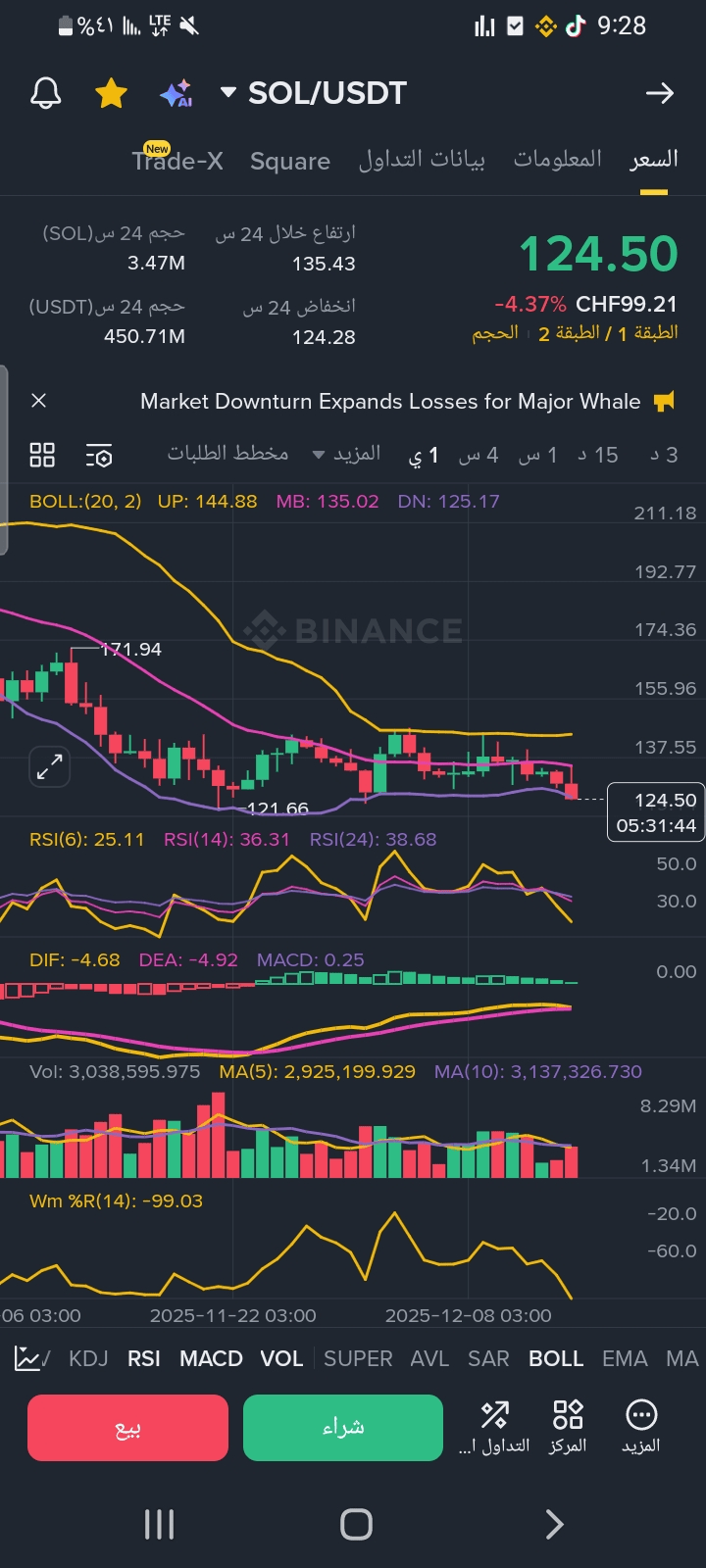The image size is (706, 1568).
Task: Tap the الحجم volume tag
Action: 495,333
